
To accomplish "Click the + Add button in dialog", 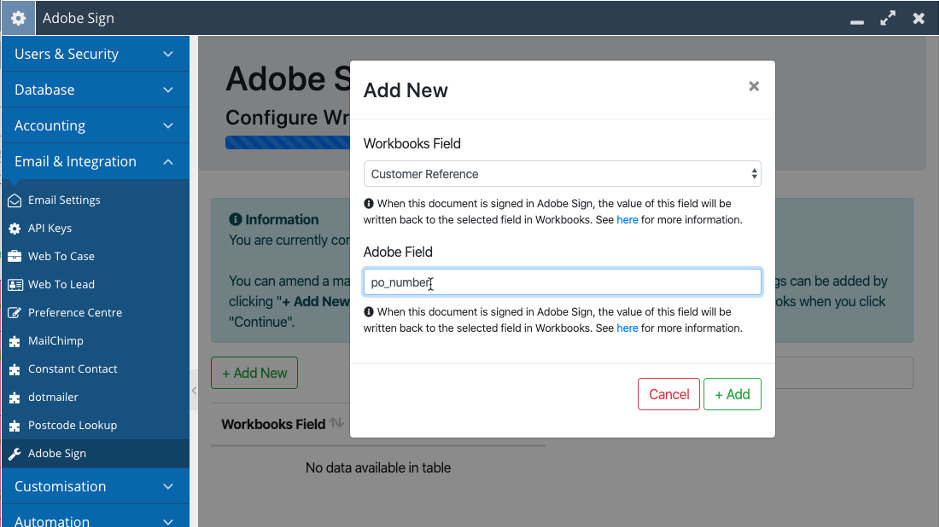I will 732,394.
